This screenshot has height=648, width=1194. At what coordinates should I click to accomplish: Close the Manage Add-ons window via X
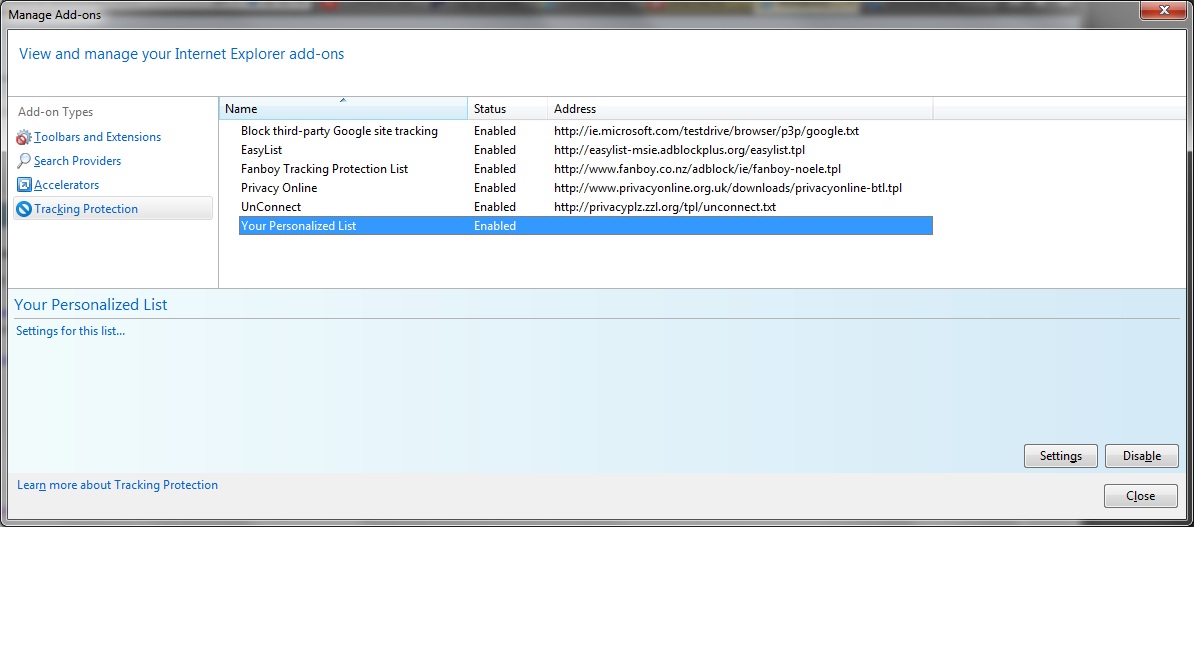[x=1164, y=10]
